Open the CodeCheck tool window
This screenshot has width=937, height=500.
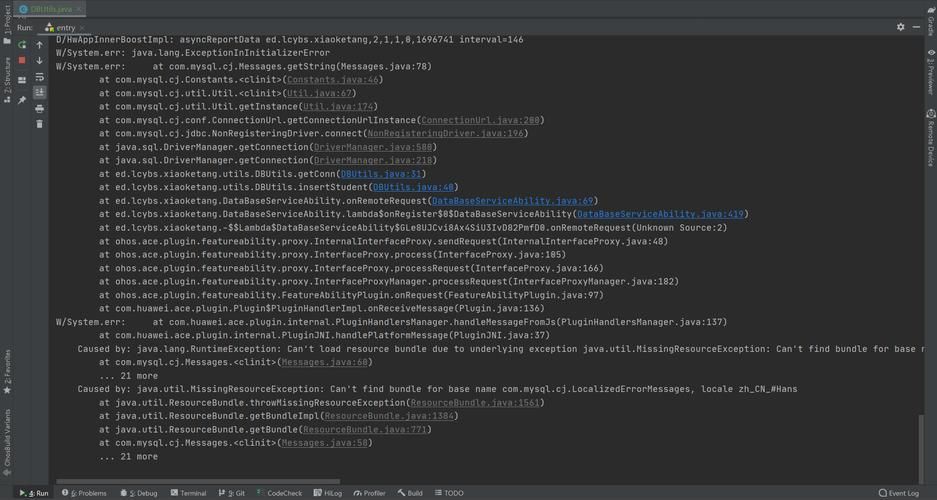tap(280, 493)
